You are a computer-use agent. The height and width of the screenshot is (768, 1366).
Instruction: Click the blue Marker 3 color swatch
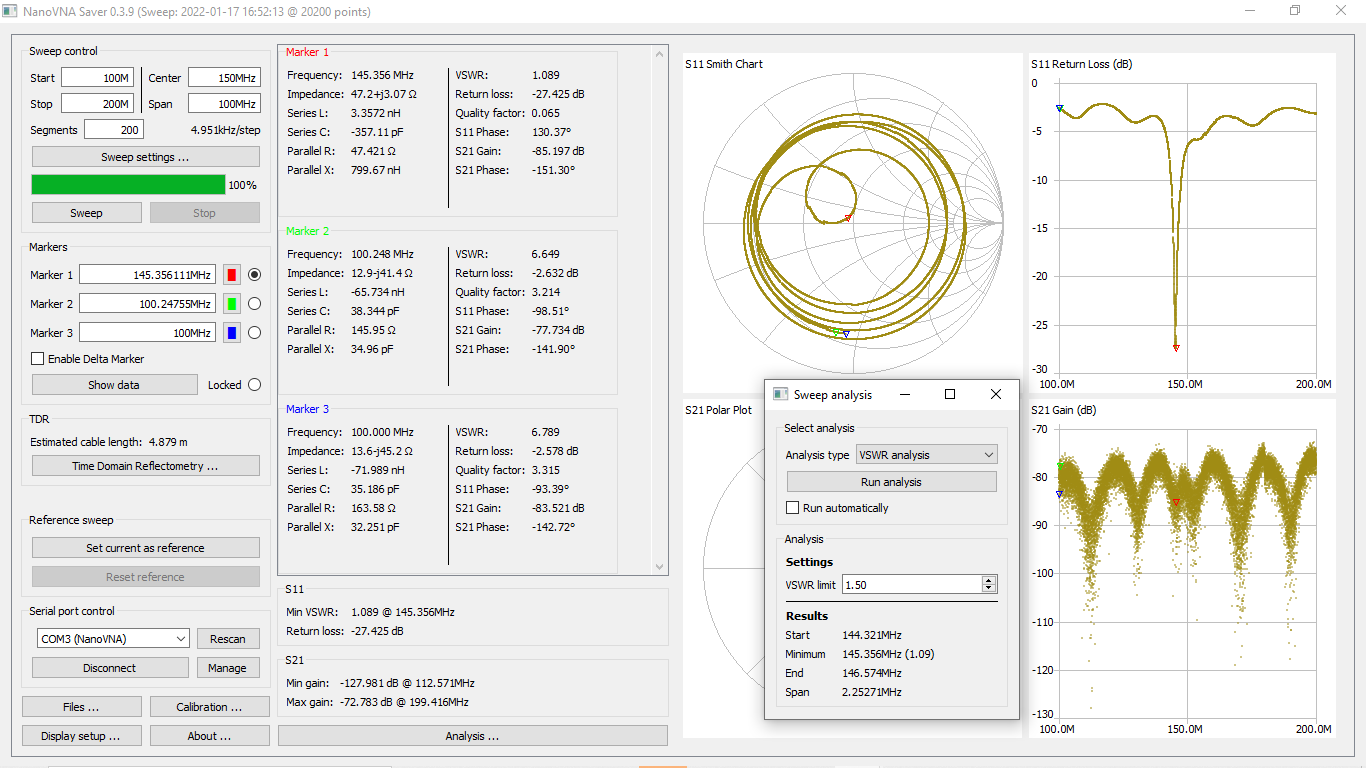point(231,333)
